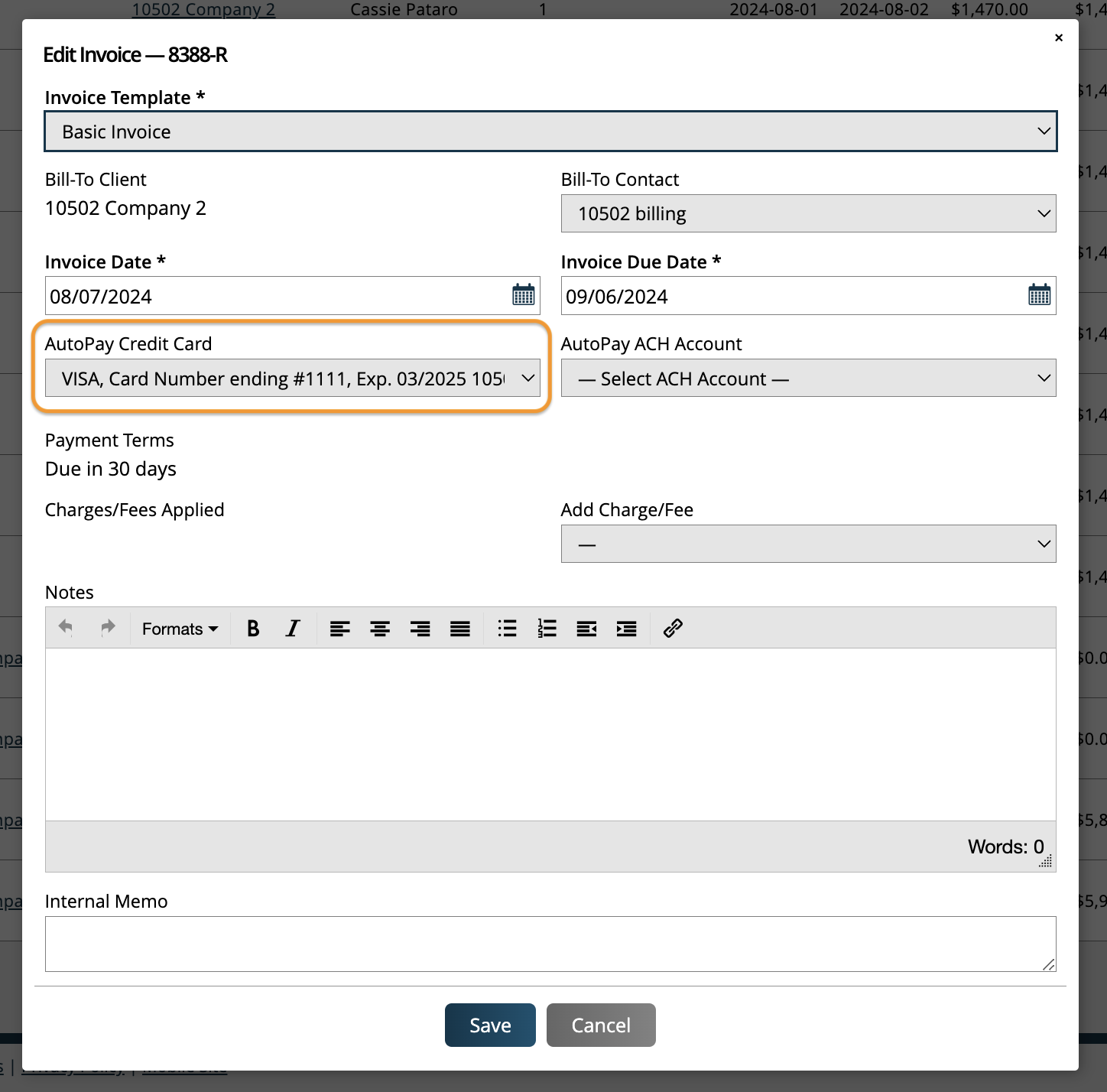Click the undo arrow in Notes toolbar
This screenshot has width=1107, height=1092.
tap(67, 628)
